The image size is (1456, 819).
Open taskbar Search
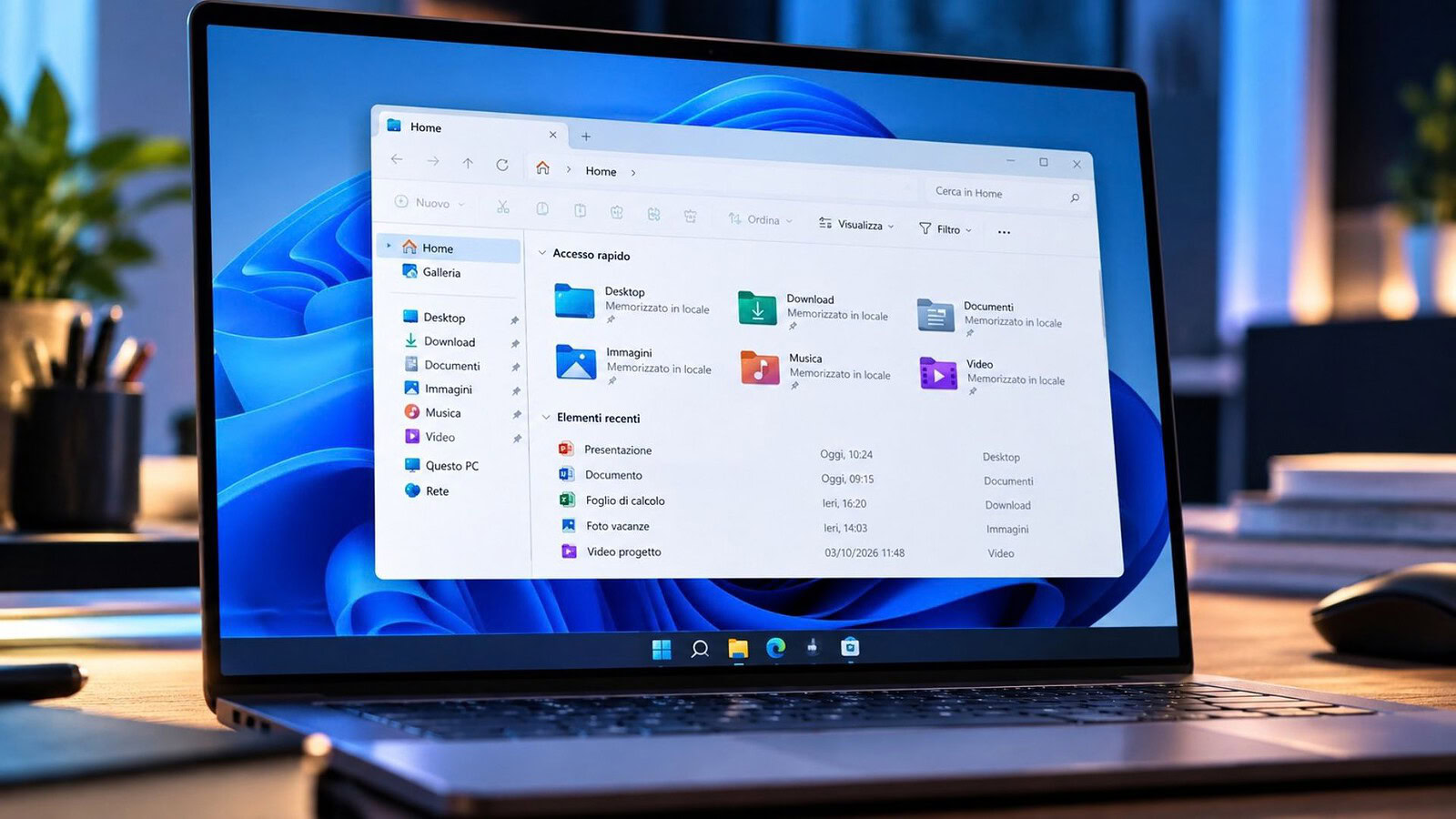click(700, 649)
